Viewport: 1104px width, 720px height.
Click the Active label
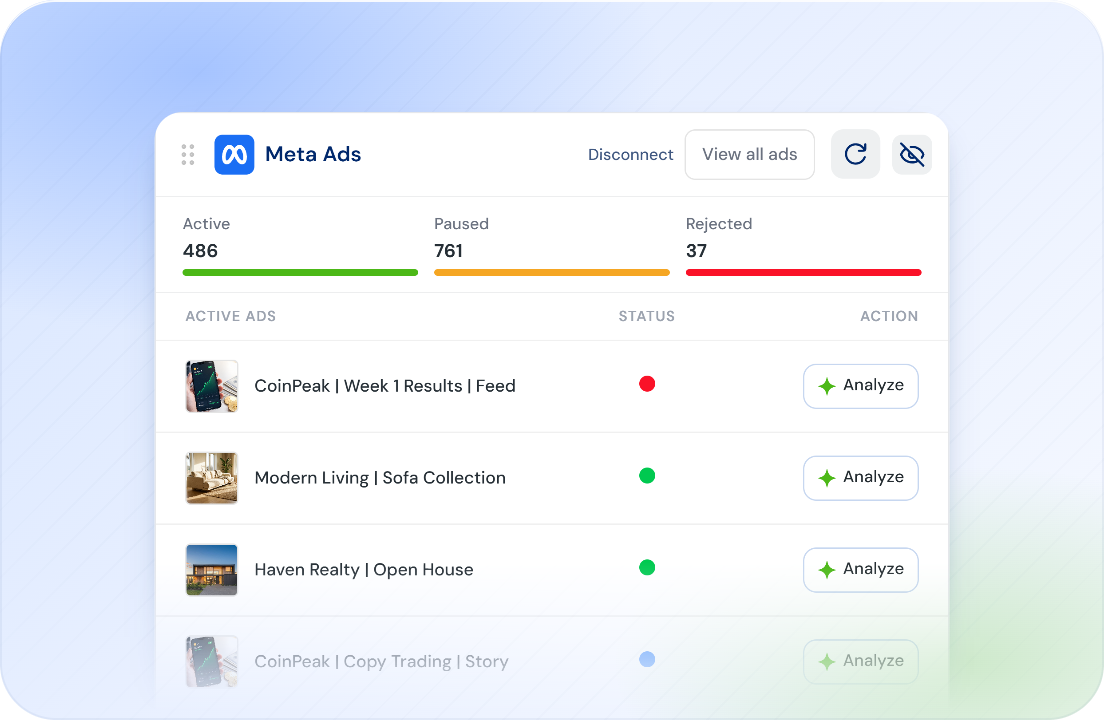[x=206, y=224]
